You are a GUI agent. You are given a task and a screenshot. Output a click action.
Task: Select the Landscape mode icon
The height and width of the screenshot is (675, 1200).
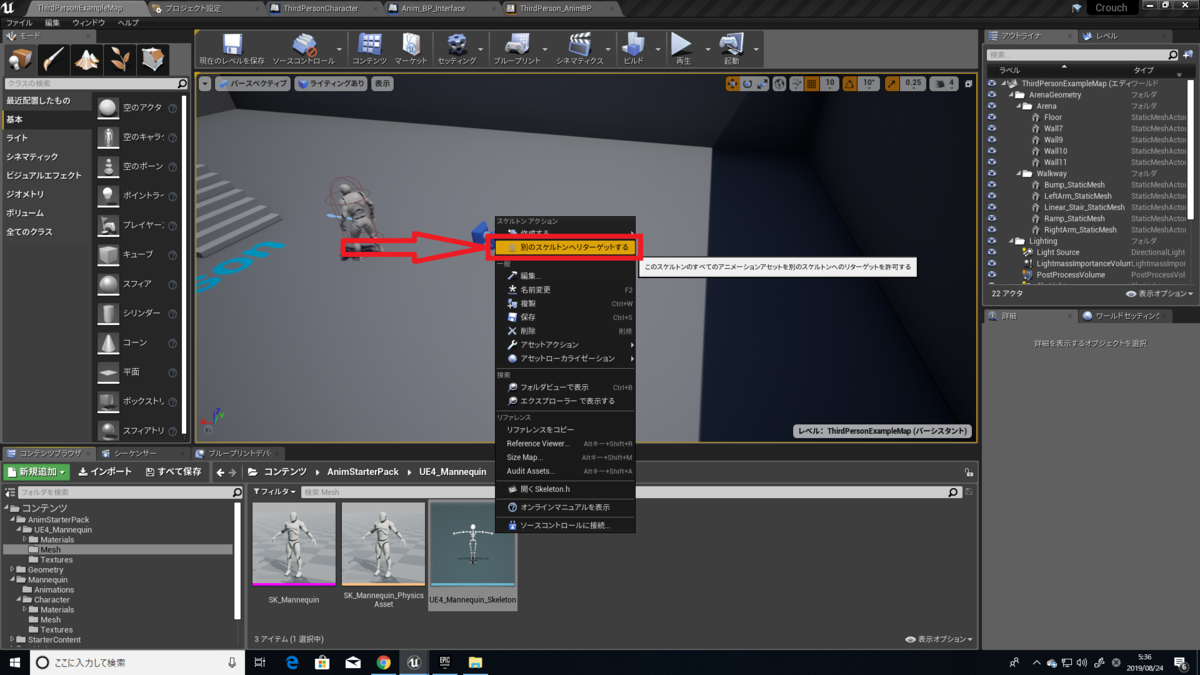tap(87, 59)
